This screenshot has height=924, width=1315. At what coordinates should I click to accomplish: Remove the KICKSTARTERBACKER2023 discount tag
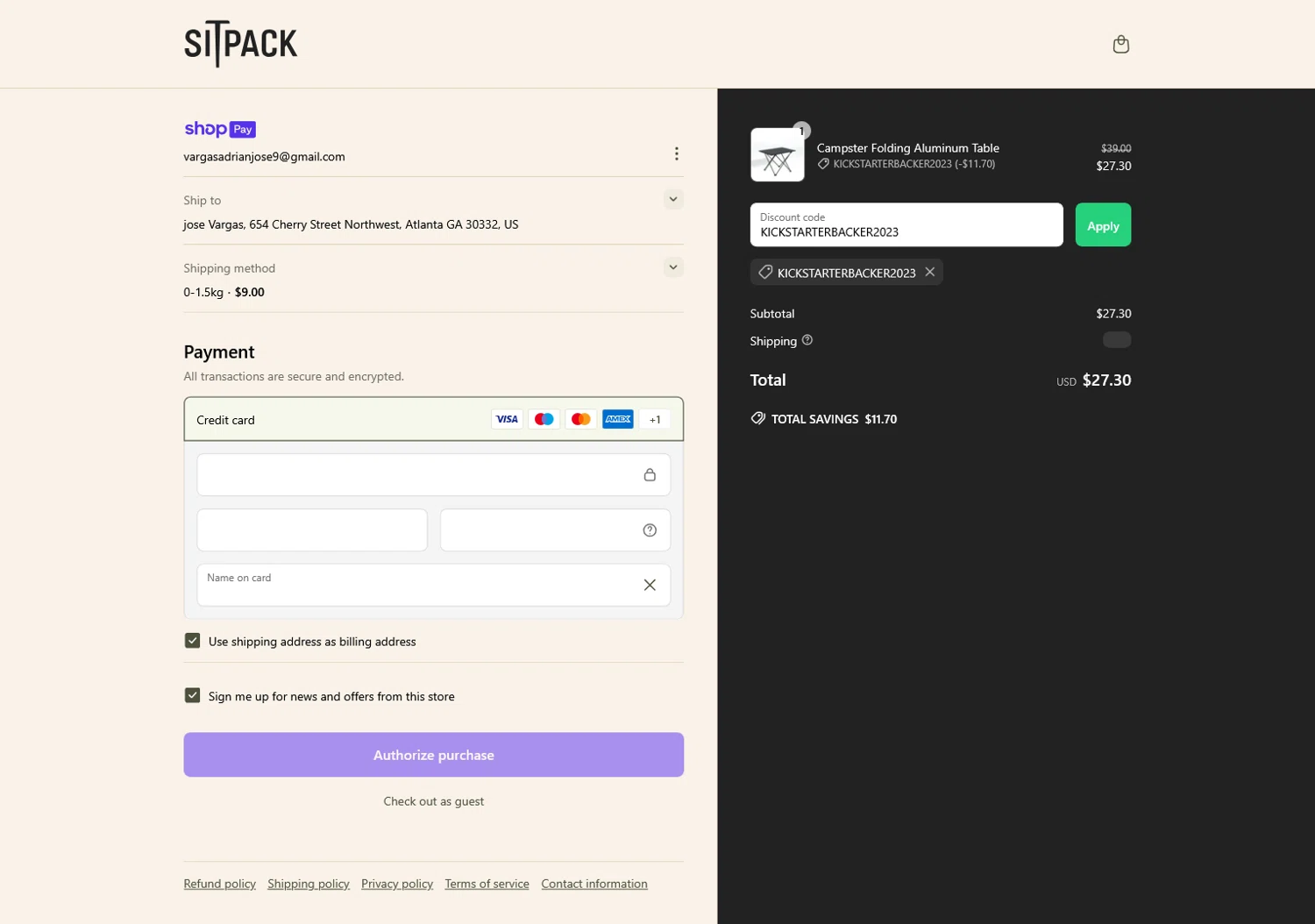click(x=930, y=272)
